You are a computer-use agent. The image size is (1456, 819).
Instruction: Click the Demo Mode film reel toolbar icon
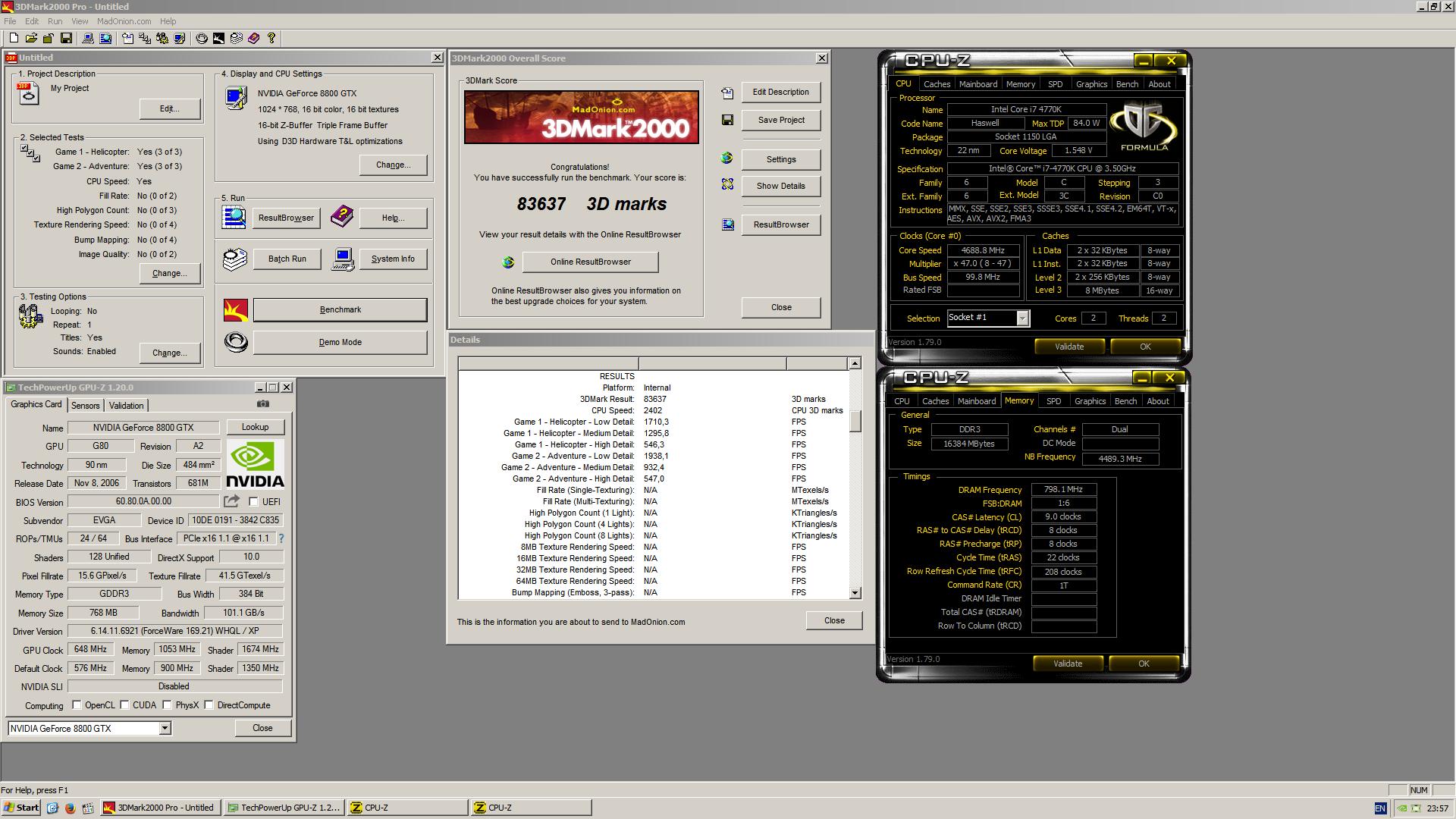202,38
